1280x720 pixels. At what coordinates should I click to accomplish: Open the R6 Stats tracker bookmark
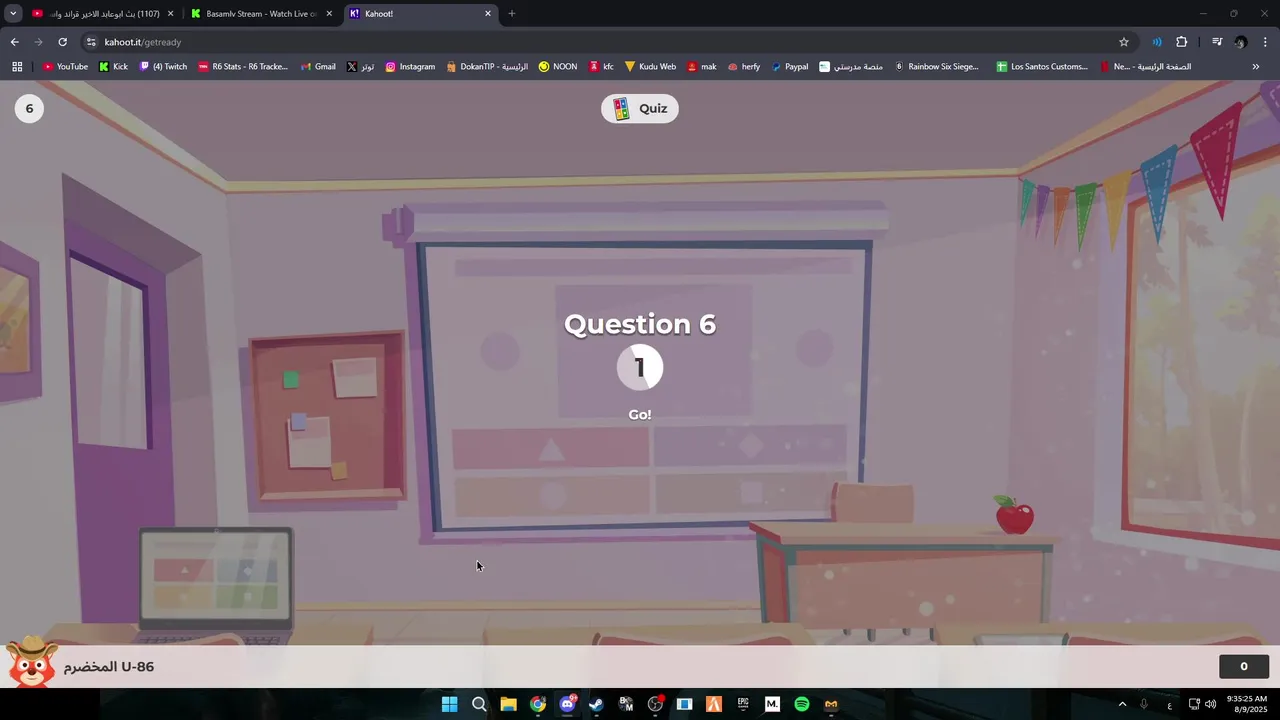[x=243, y=67]
